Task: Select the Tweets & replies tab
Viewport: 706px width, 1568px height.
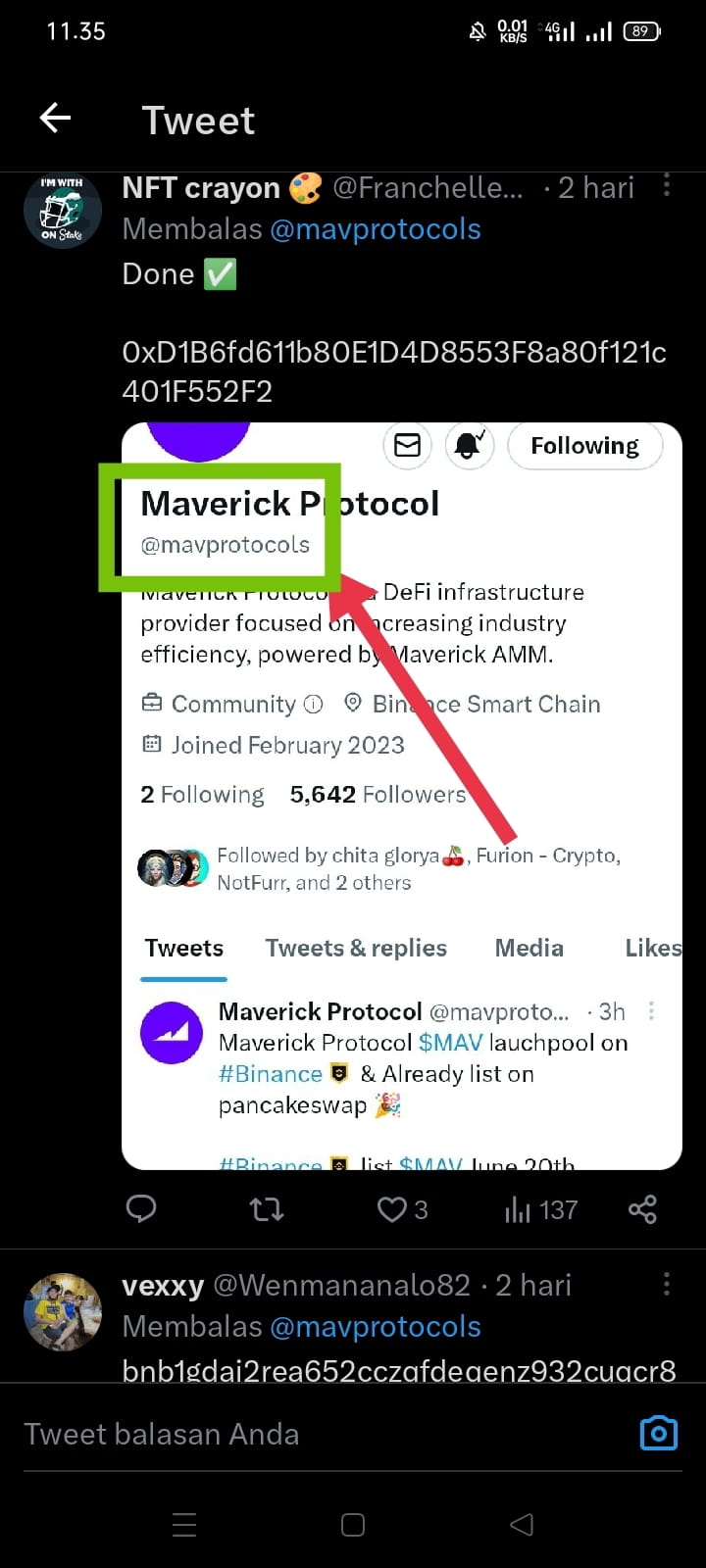Action: point(356,948)
